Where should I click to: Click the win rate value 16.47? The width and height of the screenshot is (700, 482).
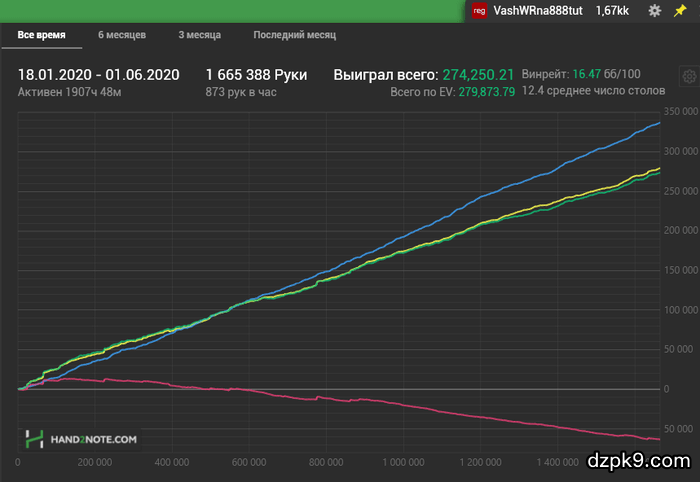(585, 75)
